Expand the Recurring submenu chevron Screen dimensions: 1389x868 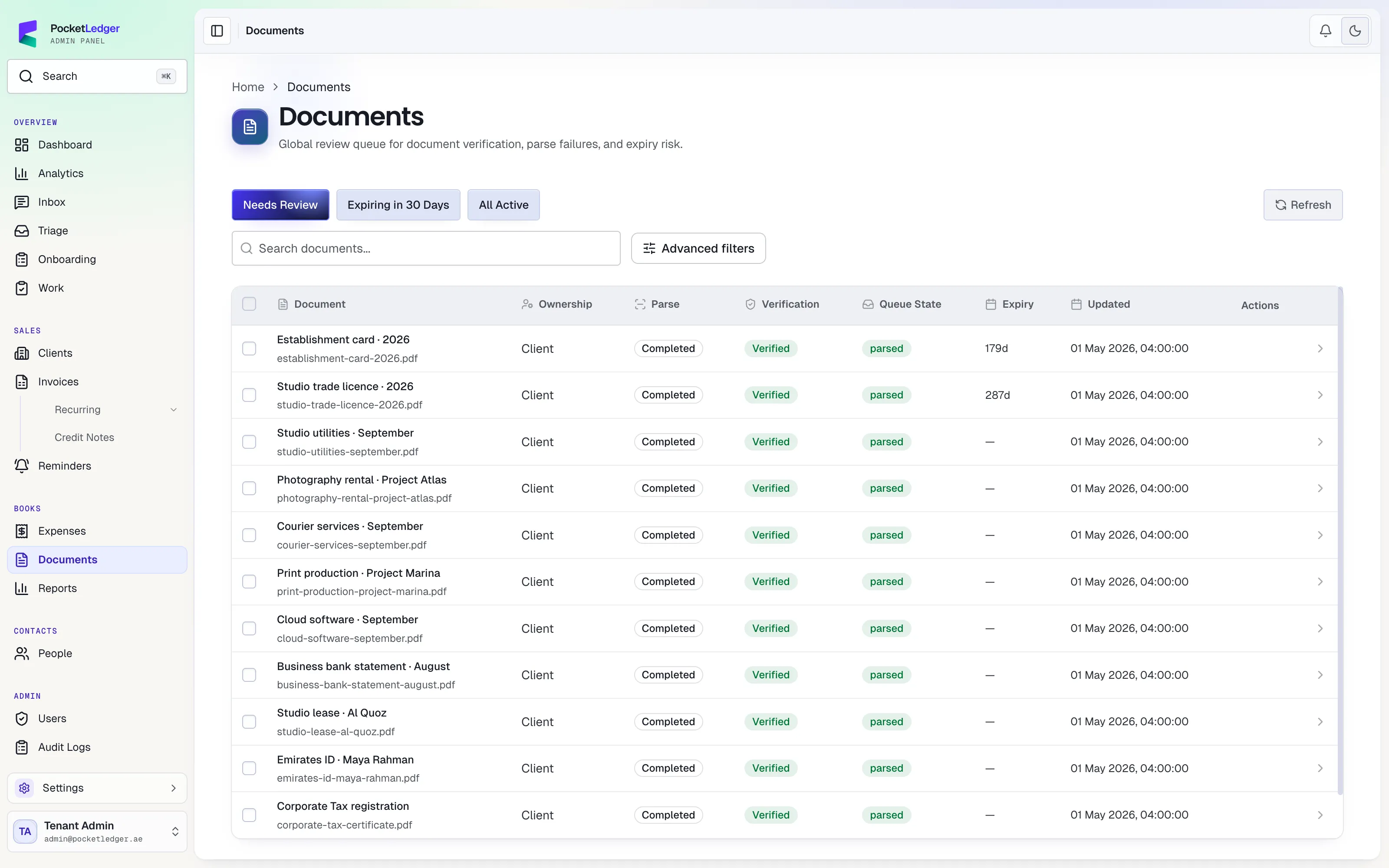click(173, 410)
